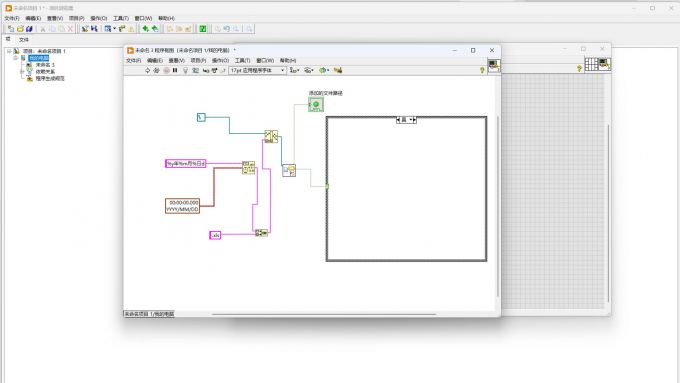This screenshot has width=680, height=383.
Task: Click the VI connector pane icon at top right
Action: pos(592,64)
